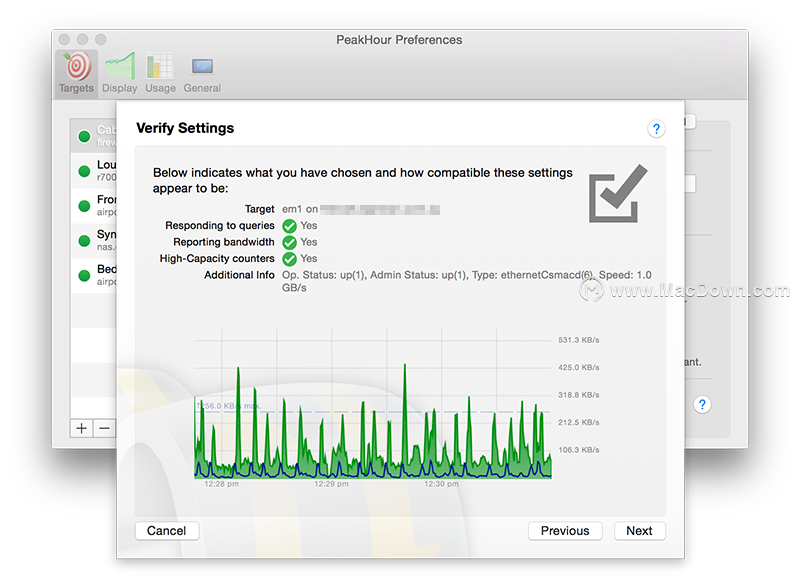The height and width of the screenshot is (578, 800).
Task: Click the 12:29 pm time label
Action: [332, 484]
